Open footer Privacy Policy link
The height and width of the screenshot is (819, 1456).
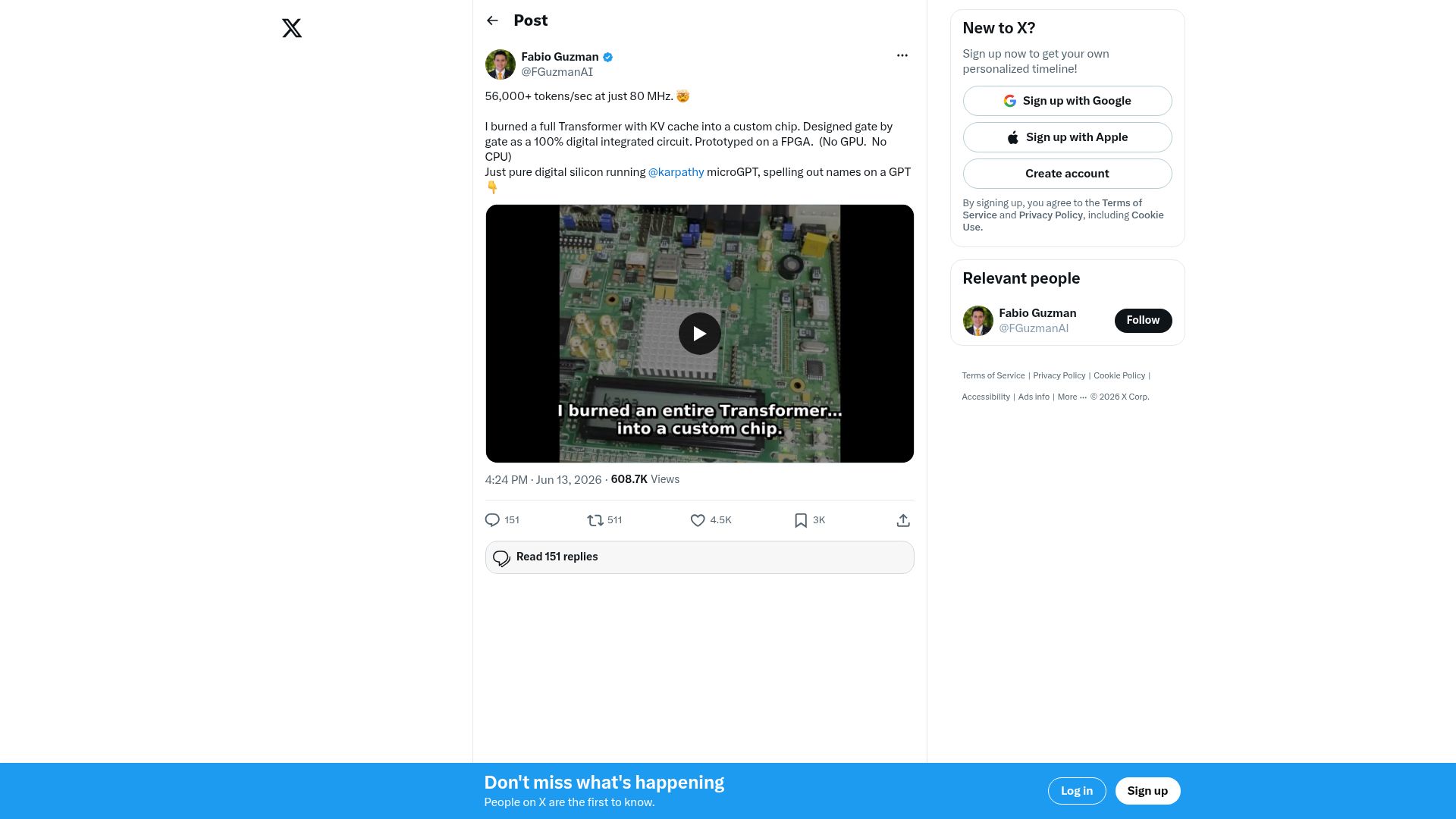(1059, 376)
